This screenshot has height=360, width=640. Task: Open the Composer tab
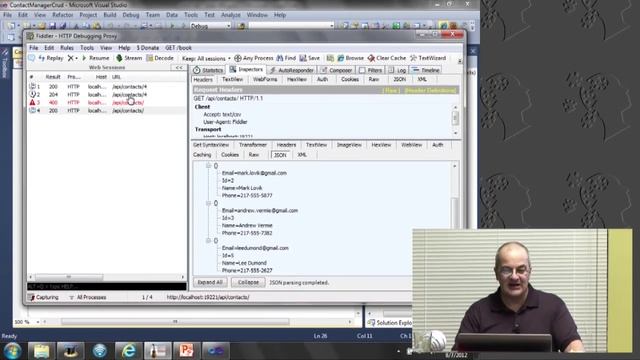tap(336, 70)
